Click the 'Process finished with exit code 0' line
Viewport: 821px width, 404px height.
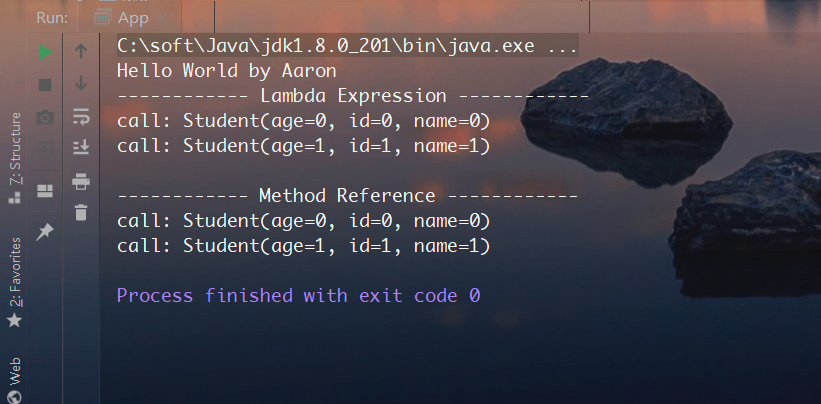tap(298, 296)
